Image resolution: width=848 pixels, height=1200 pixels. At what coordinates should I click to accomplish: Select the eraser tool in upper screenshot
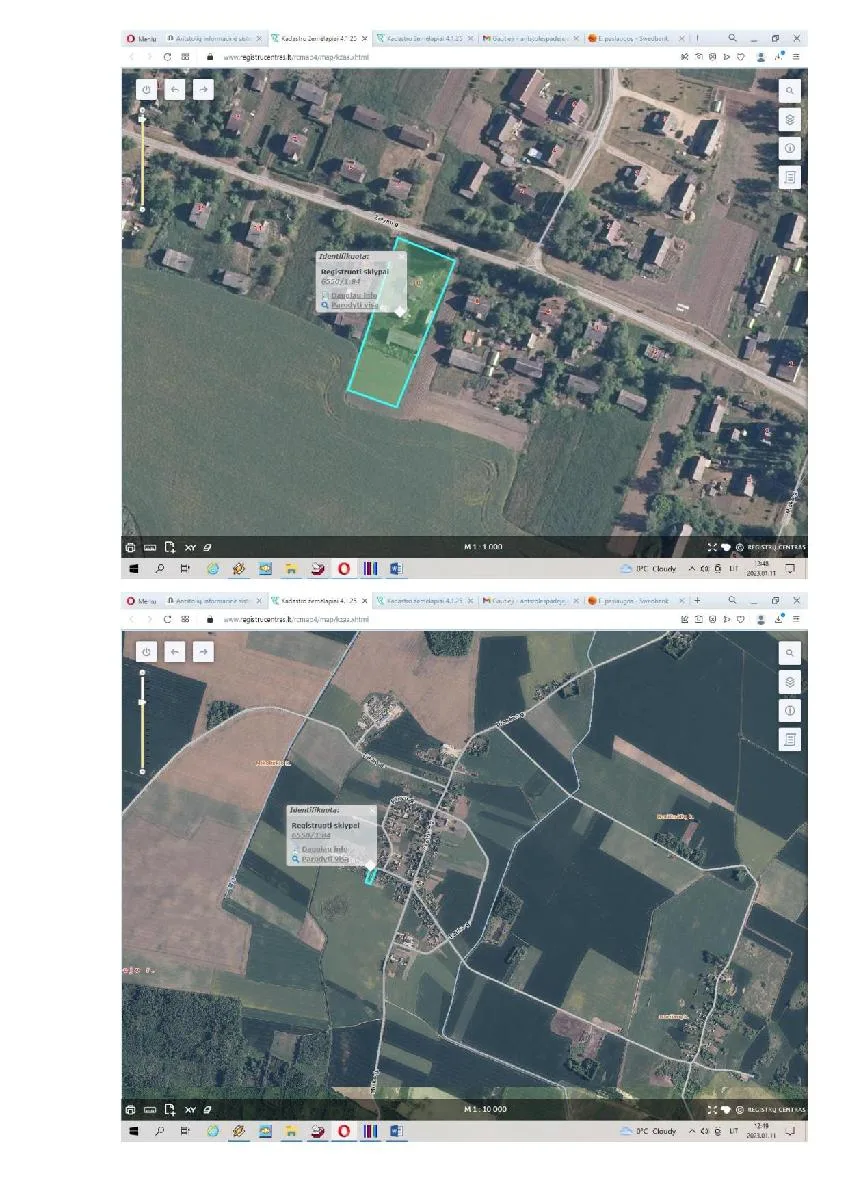(208, 548)
